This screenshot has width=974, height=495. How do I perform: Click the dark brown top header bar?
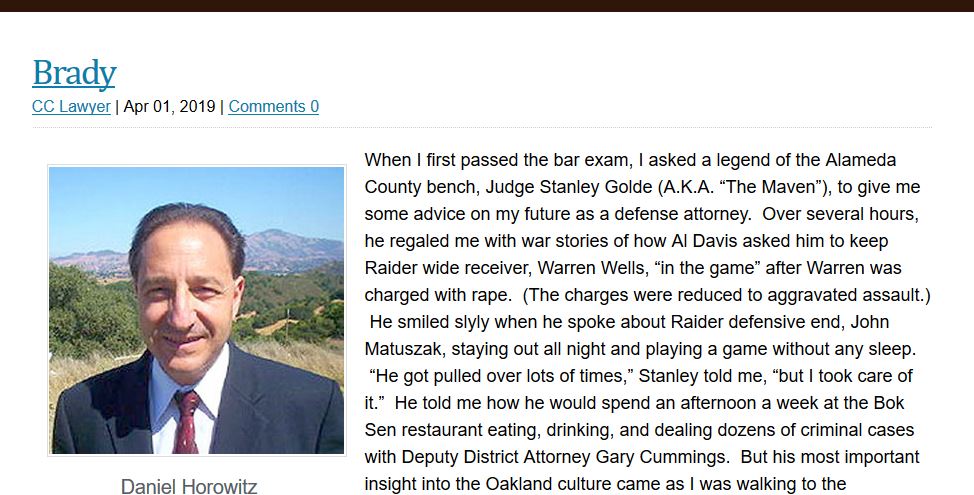coord(487,5)
